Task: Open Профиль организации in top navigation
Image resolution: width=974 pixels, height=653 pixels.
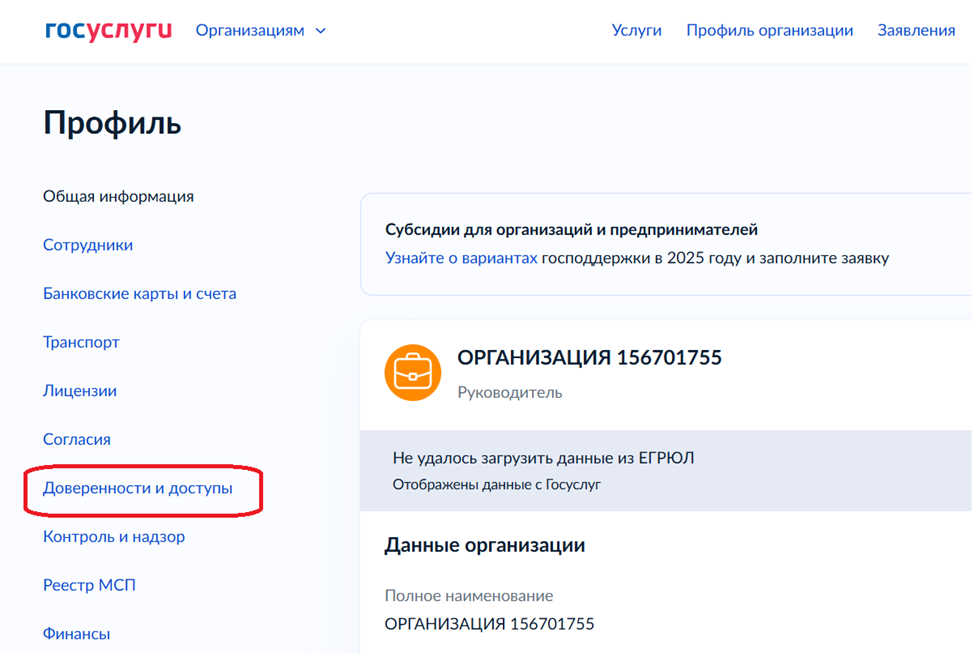Action: point(769,31)
